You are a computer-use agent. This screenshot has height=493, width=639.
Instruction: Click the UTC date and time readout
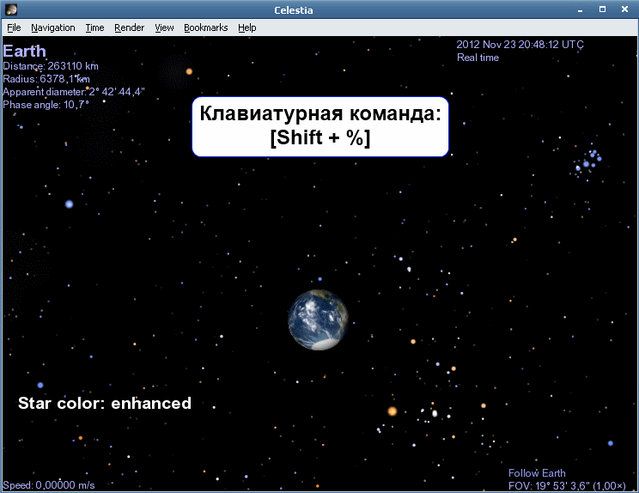pyautogui.click(x=520, y=45)
